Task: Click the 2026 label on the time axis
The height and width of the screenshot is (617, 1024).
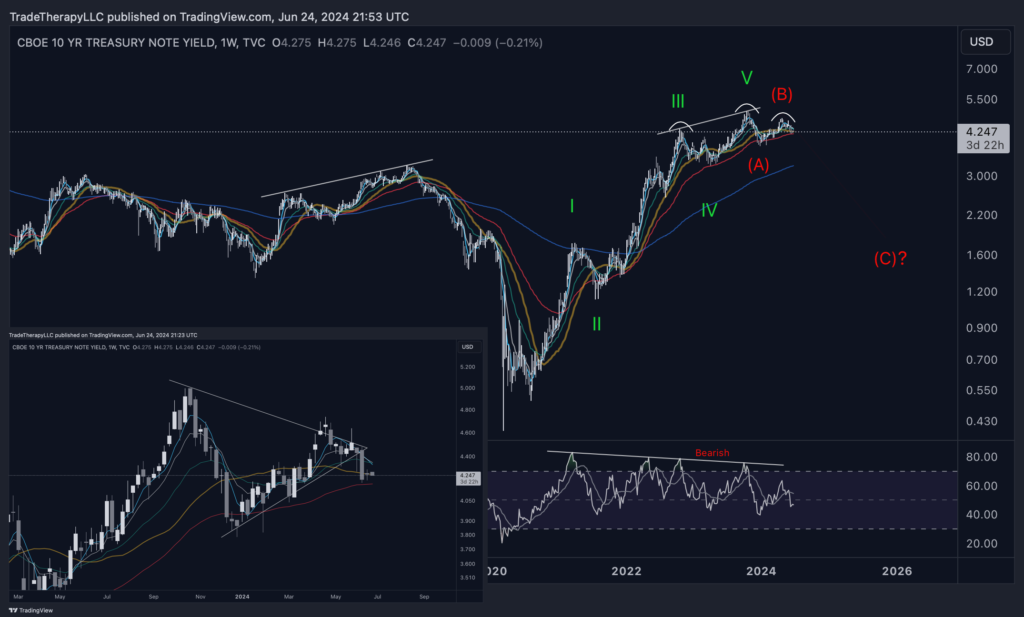Action: [x=896, y=571]
